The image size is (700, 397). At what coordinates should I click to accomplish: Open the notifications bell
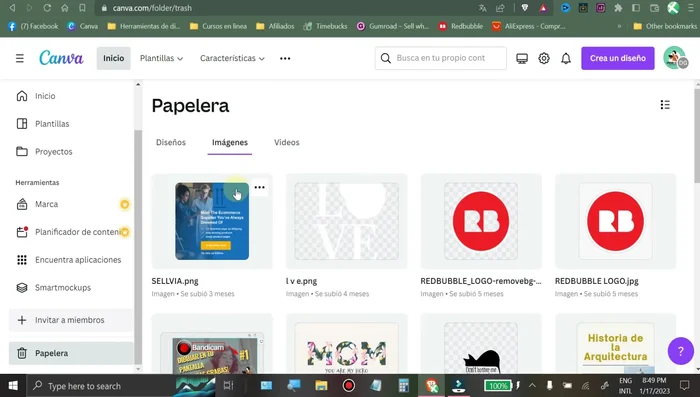[566, 58]
